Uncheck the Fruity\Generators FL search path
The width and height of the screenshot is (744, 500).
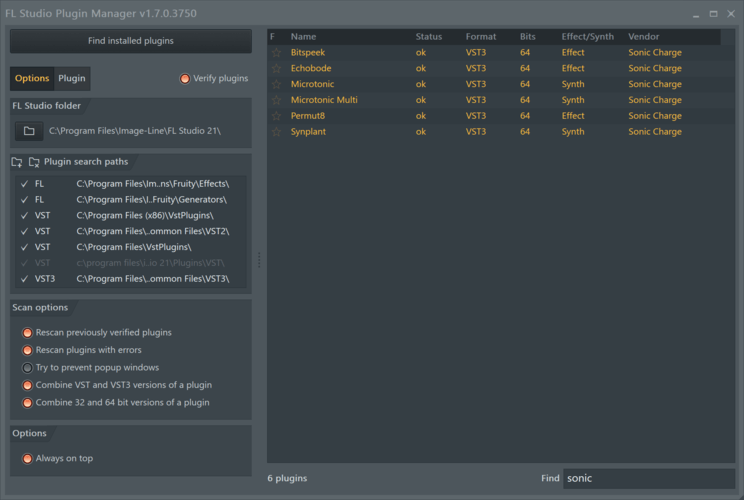(x=24, y=200)
